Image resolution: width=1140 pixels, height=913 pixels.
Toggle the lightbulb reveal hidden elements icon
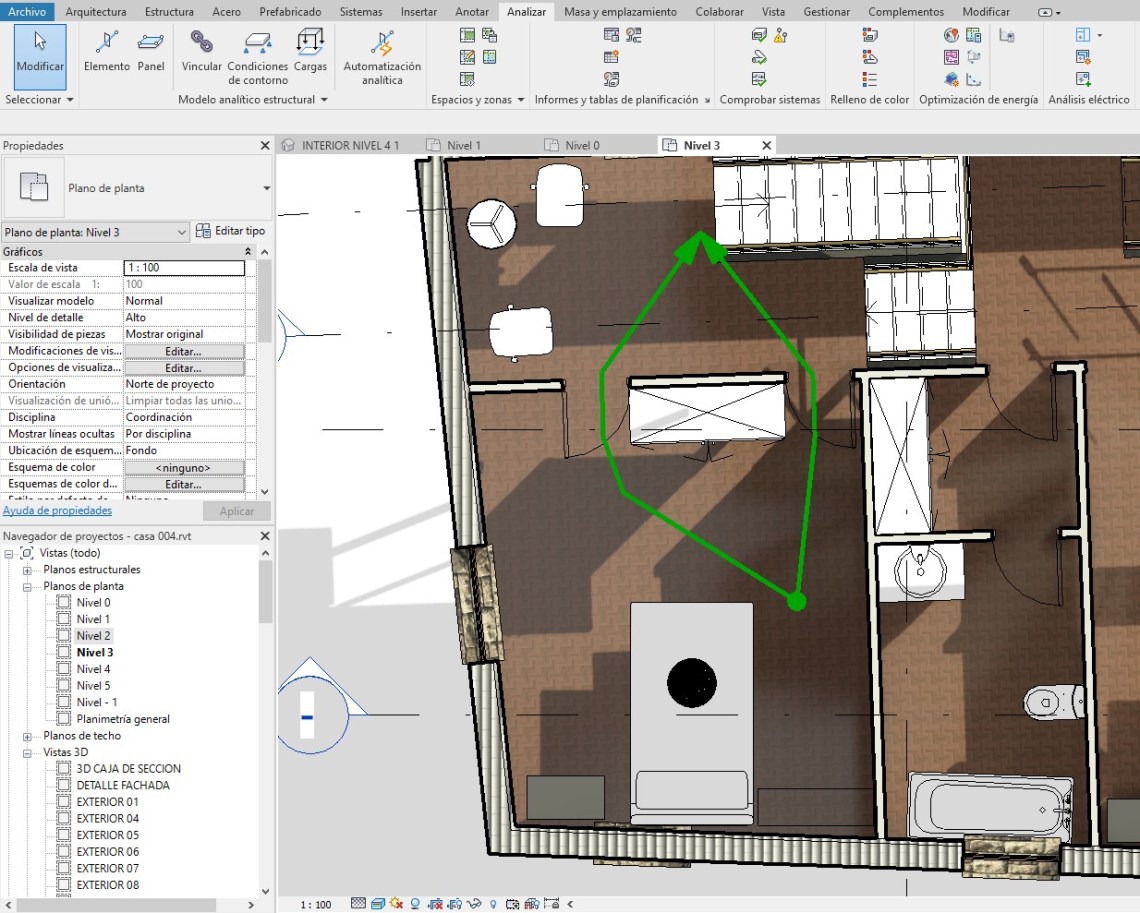pyautogui.click(x=493, y=904)
